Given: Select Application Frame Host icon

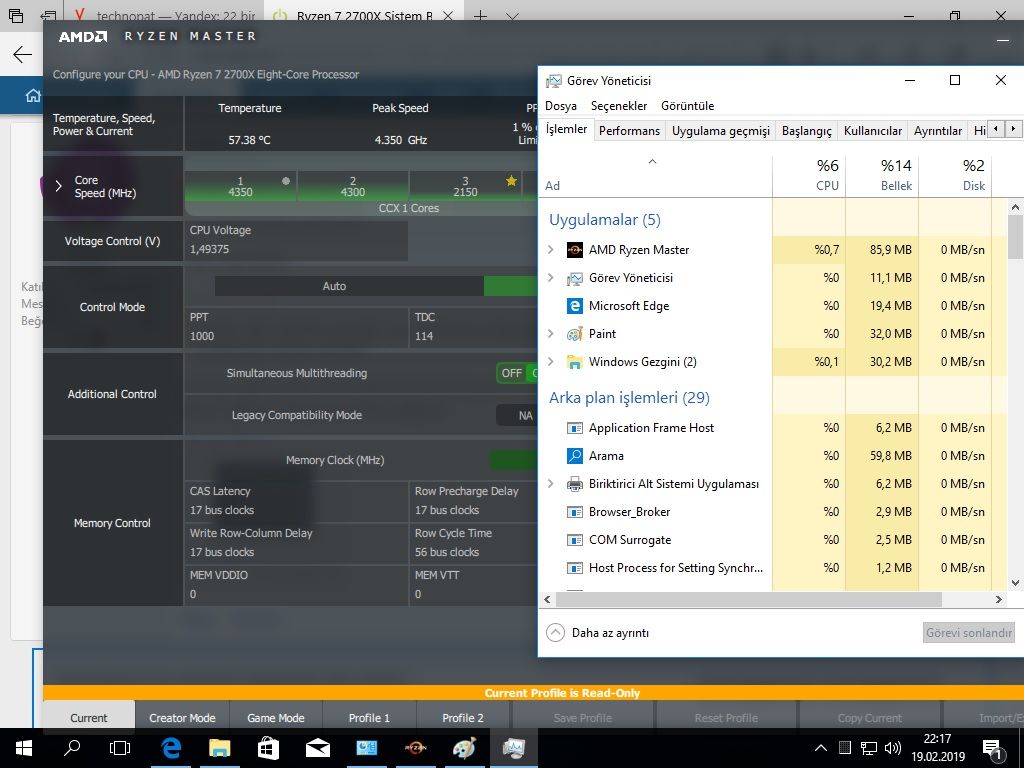Looking at the screenshot, I should (574, 428).
